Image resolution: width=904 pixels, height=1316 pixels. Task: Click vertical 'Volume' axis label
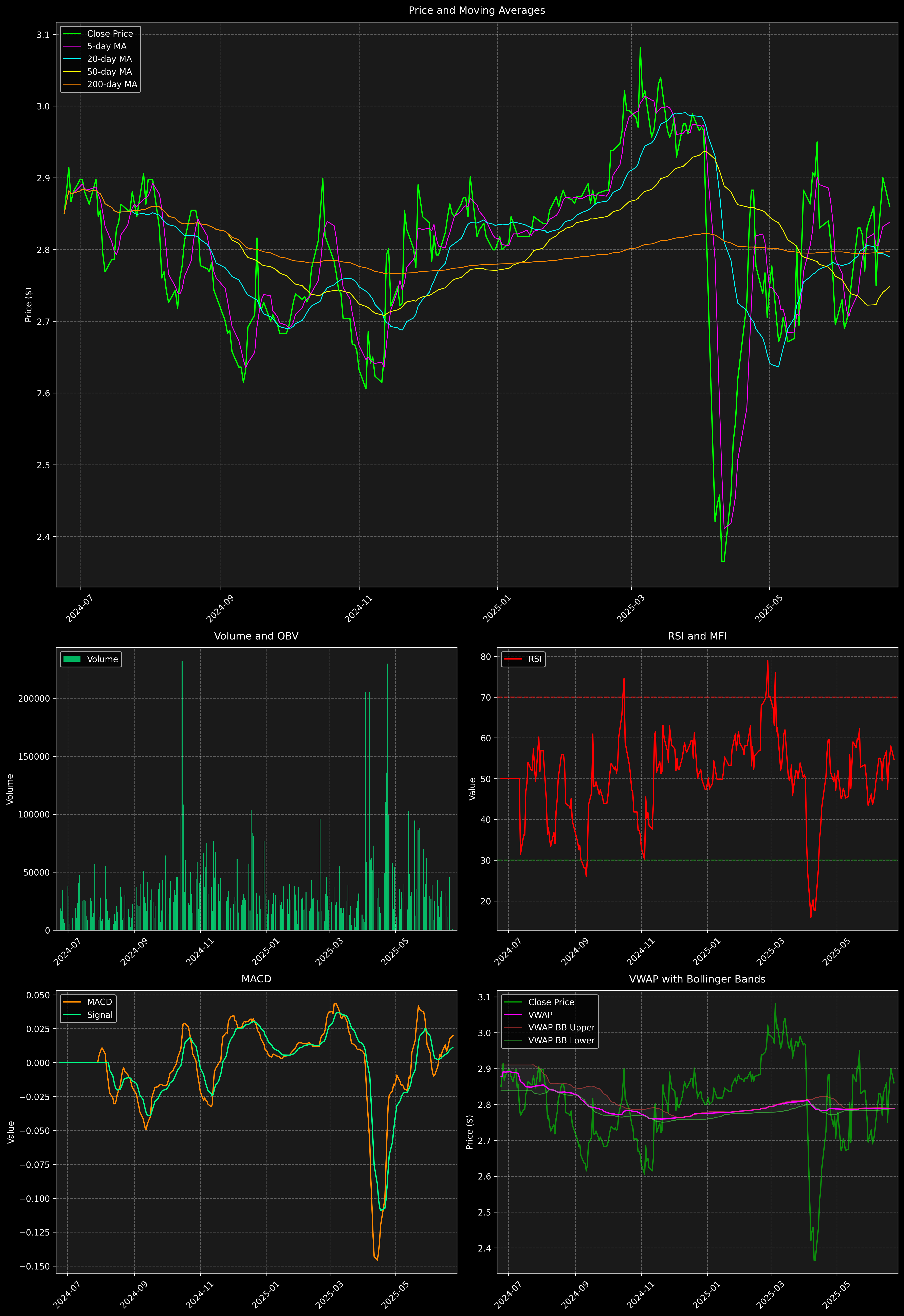pyautogui.click(x=10, y=789)
